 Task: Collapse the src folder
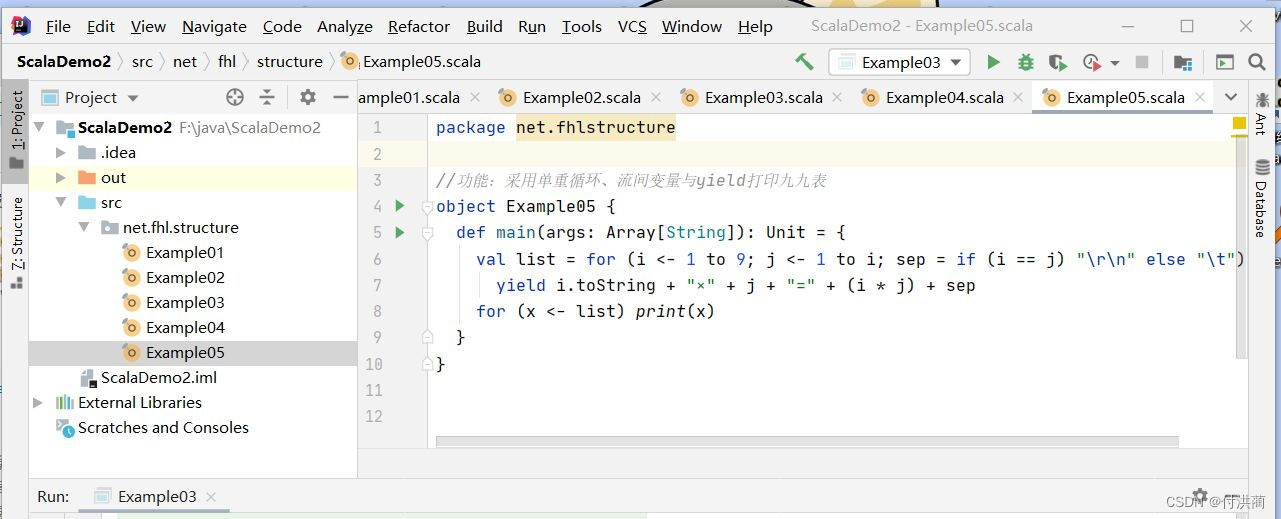click(x=61, y=202)
